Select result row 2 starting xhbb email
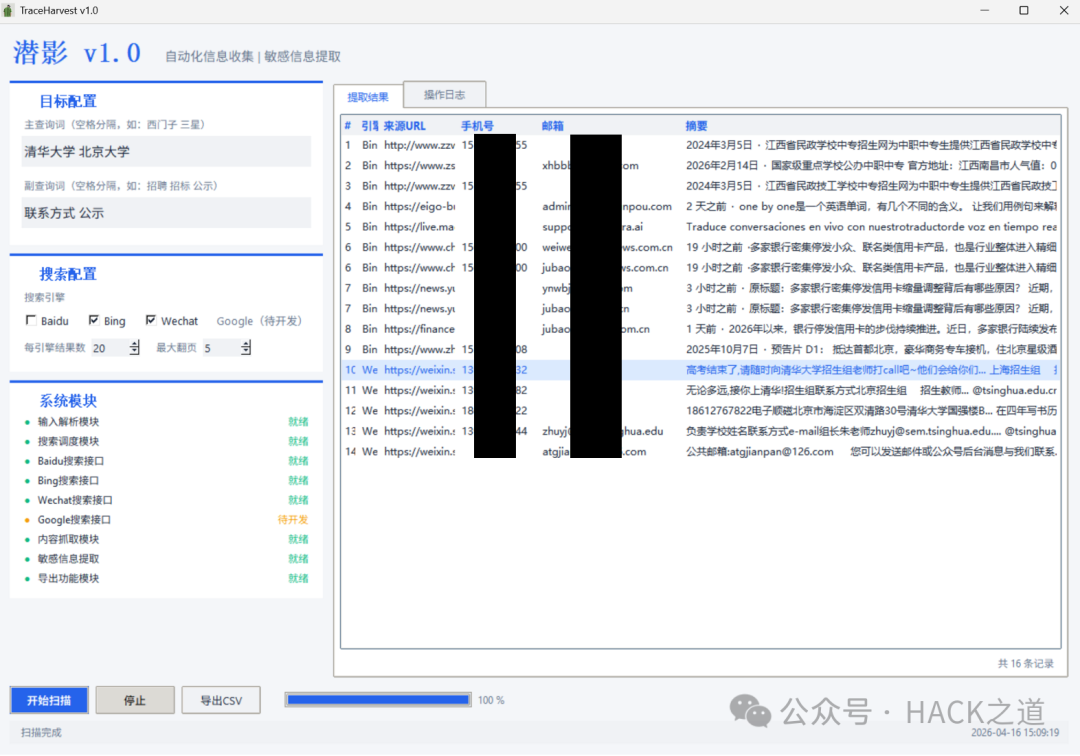 coord(700,166)
